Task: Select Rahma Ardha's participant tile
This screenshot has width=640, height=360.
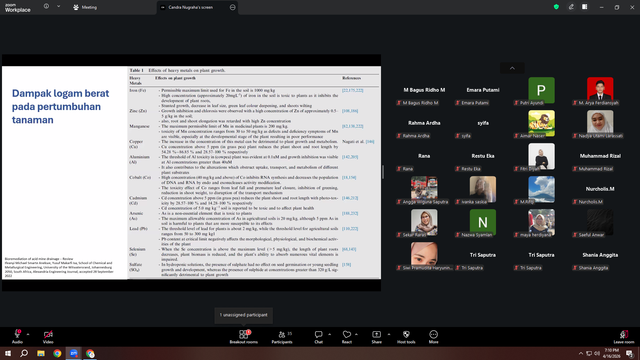Action: click(x=424, y=124)
